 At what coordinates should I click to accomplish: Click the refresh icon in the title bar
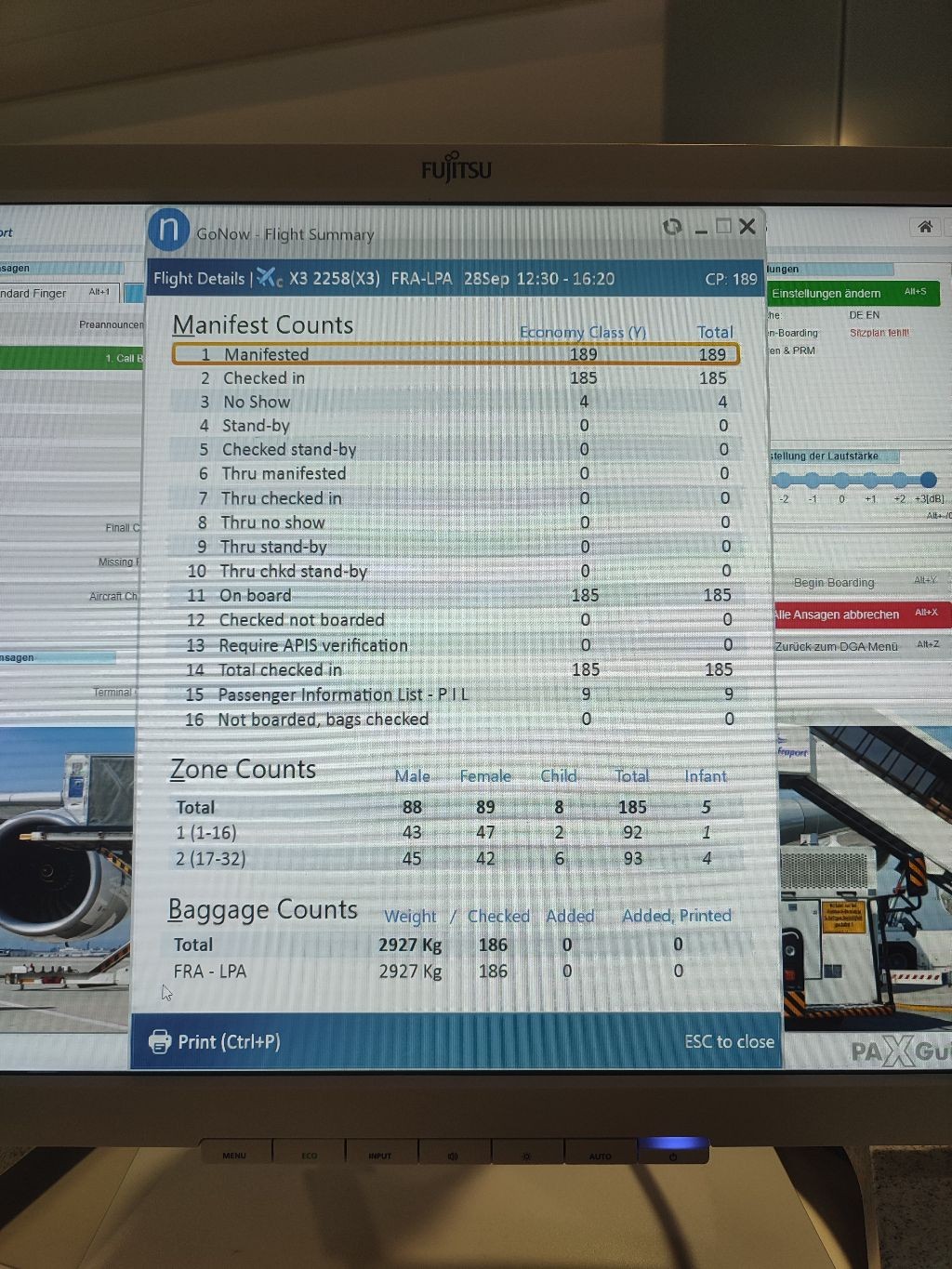pyautogui.click(x=672, y=227)
